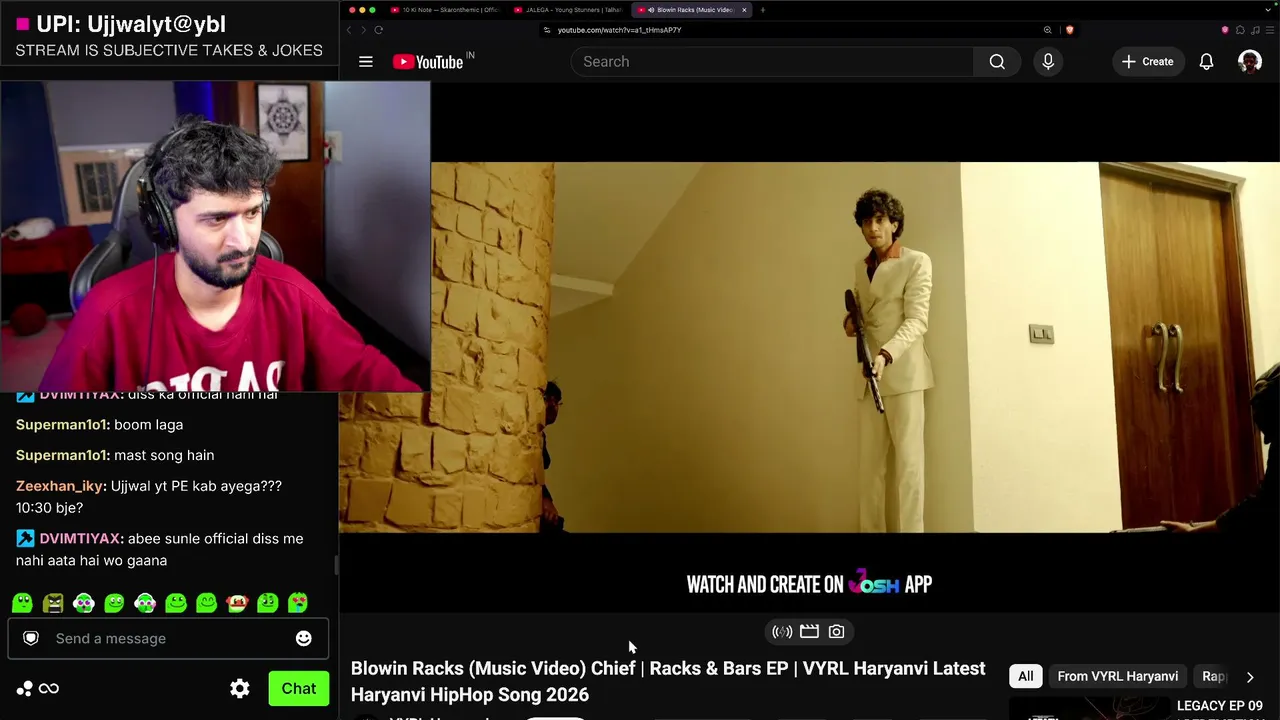Click the 'Send a message' chat input
The image size is (1280, 720).
coord(168,639)
